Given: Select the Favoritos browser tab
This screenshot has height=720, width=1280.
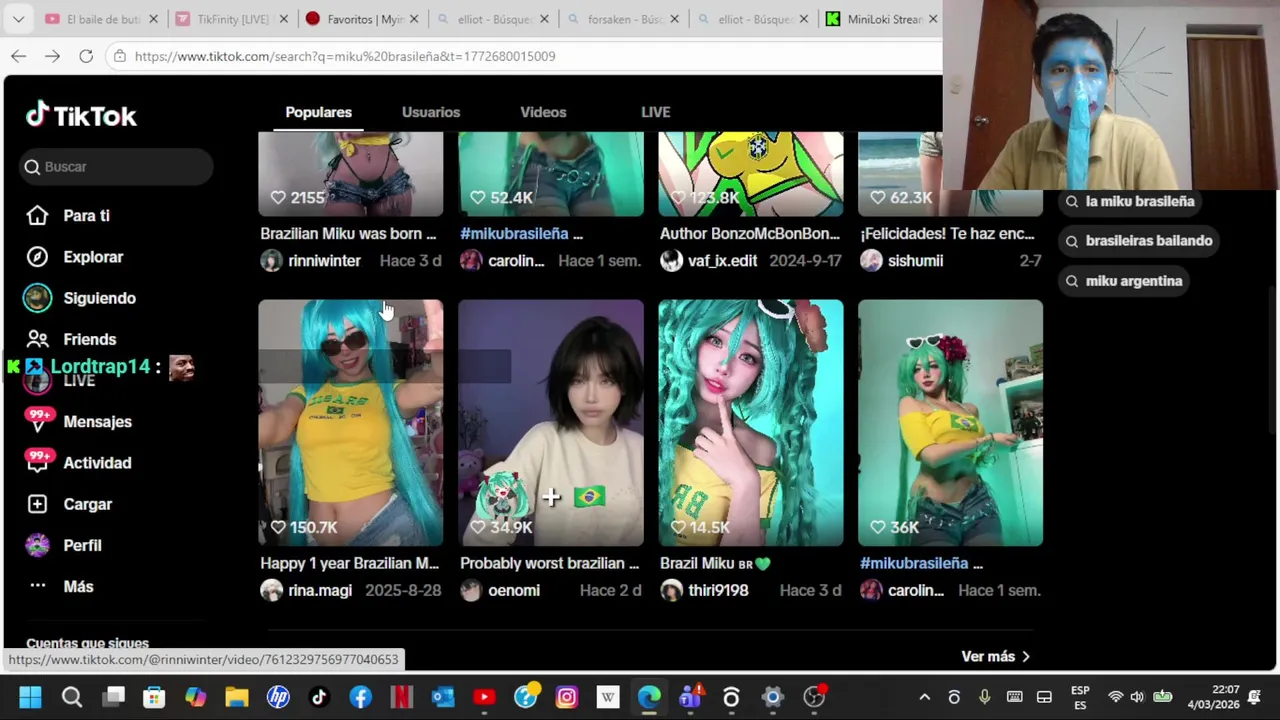Looking at the screenshot, I should coord(362,19).
